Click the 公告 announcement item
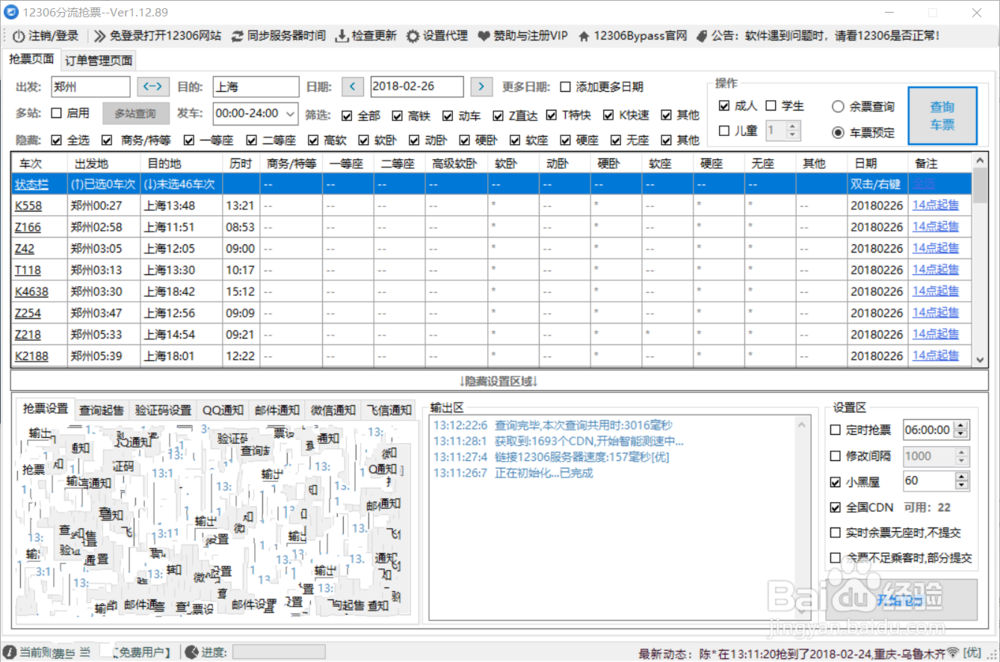Viewport: 1000px width, 662px height. (x=818, y=36)
